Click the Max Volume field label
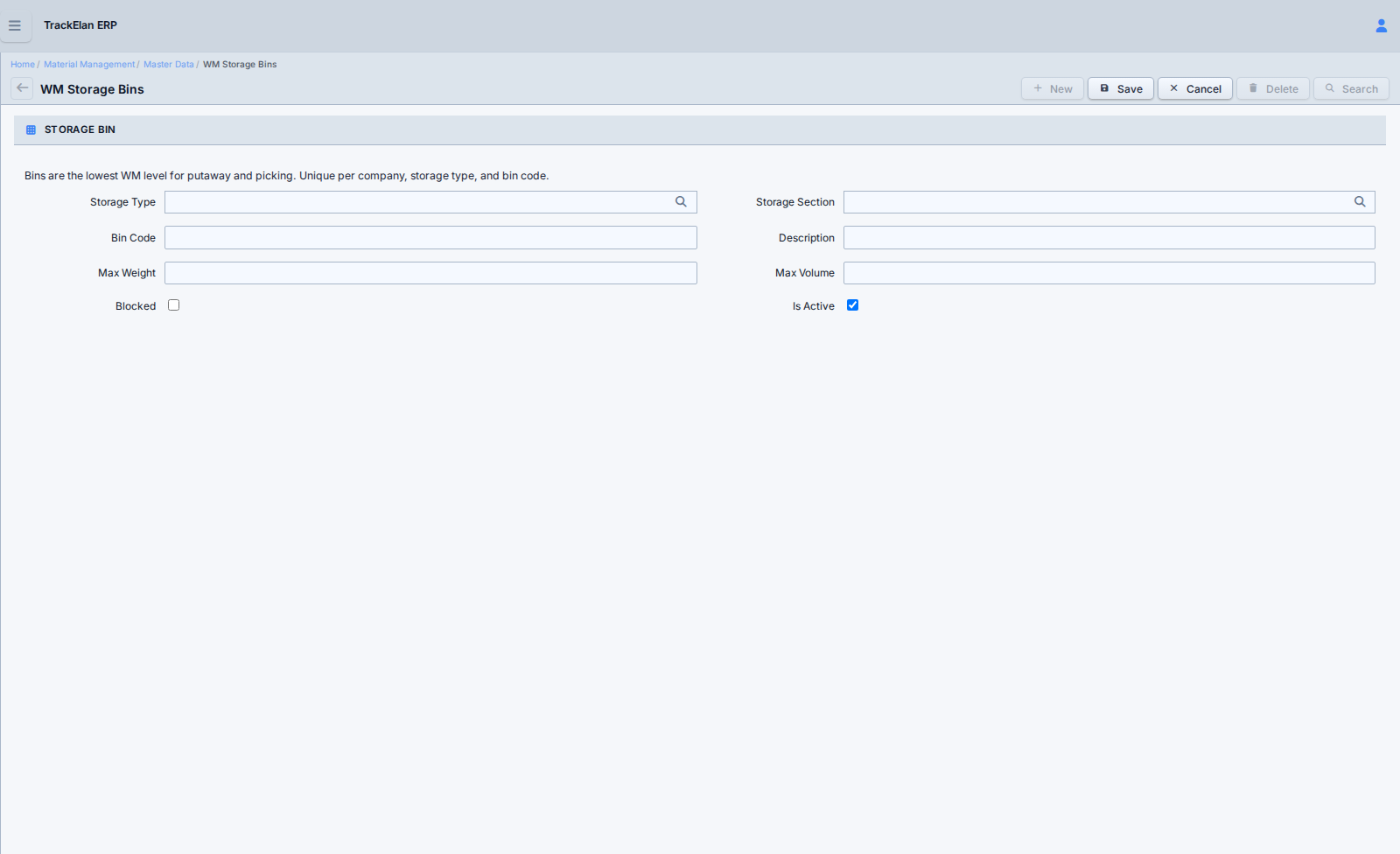The width and height of the screenshot is (1400, 854). (x=805, y=273)
